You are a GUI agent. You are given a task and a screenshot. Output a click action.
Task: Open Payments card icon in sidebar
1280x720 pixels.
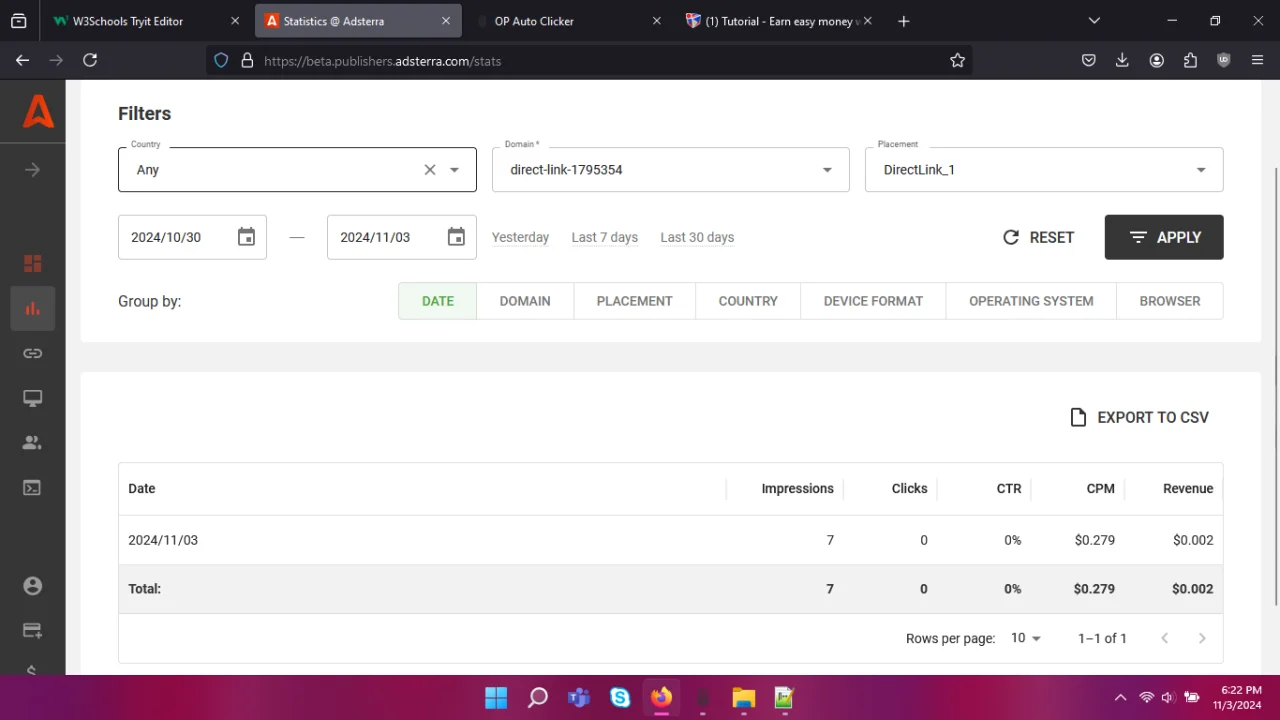point(33,631)
